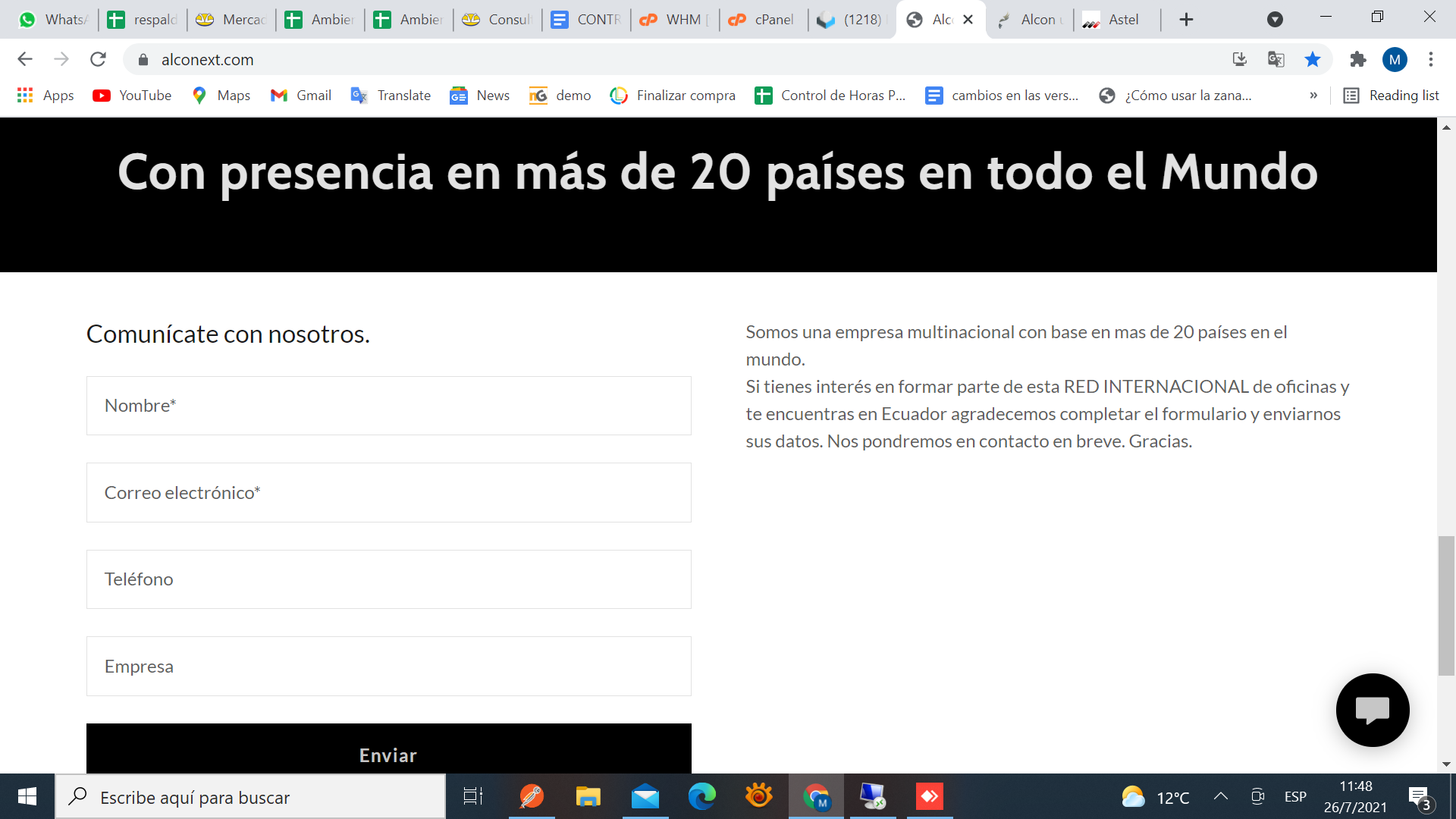Open Translate bookmark
1456x819 pixels.
391,96
